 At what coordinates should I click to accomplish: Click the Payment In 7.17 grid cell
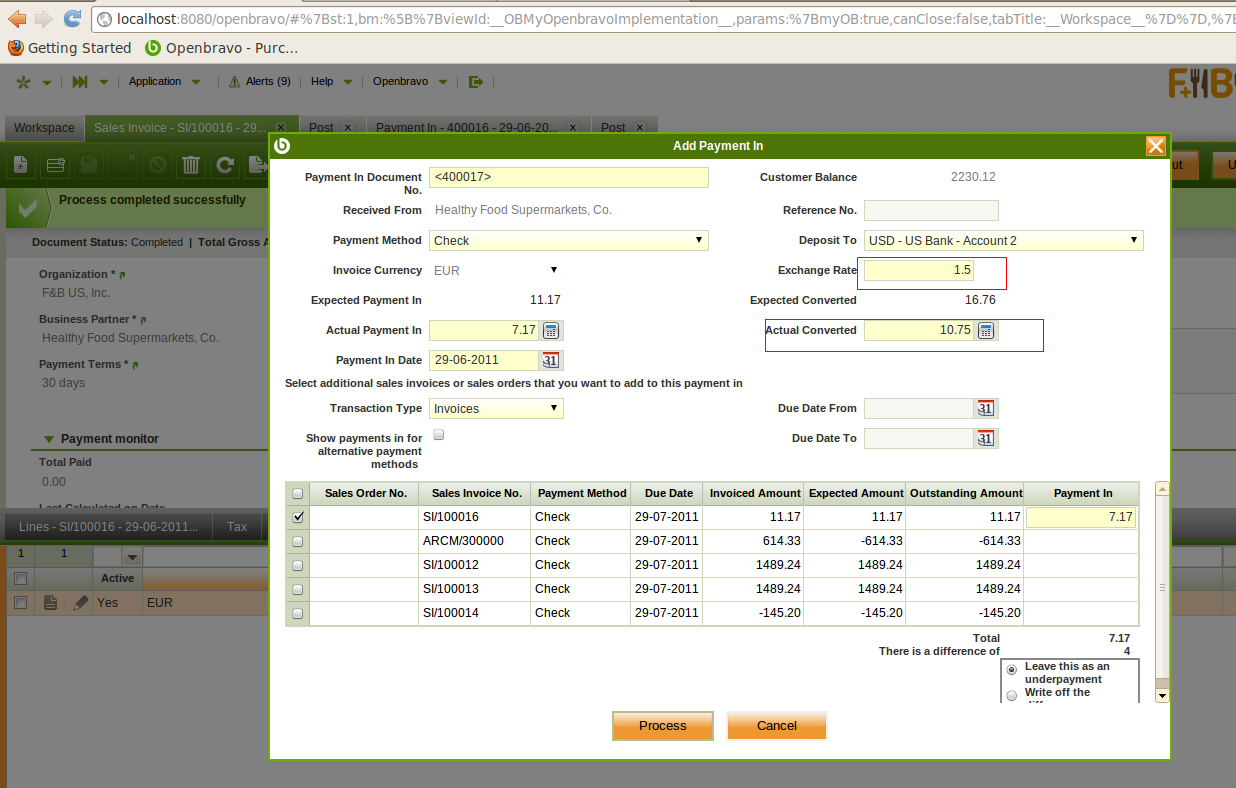(x=1081, y=517)
